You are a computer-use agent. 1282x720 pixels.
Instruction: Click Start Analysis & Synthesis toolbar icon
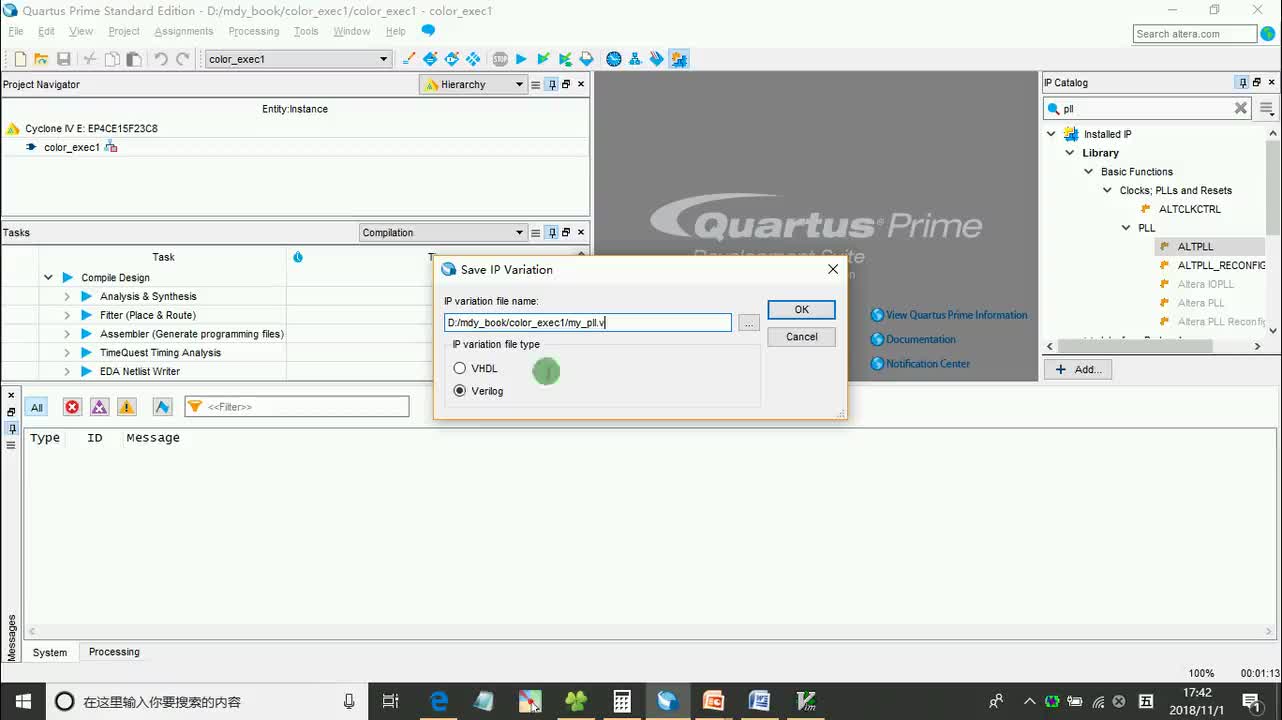pyautogui.click(x=543, y=59)
